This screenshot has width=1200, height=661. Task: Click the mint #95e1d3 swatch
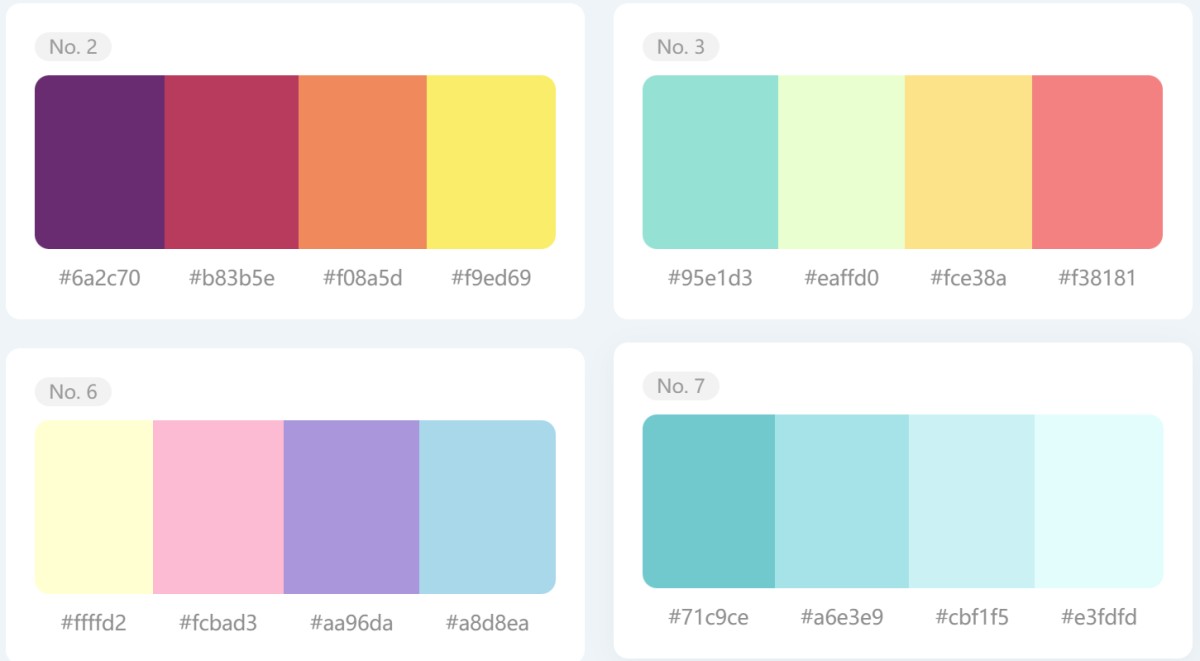coord(710,162)
